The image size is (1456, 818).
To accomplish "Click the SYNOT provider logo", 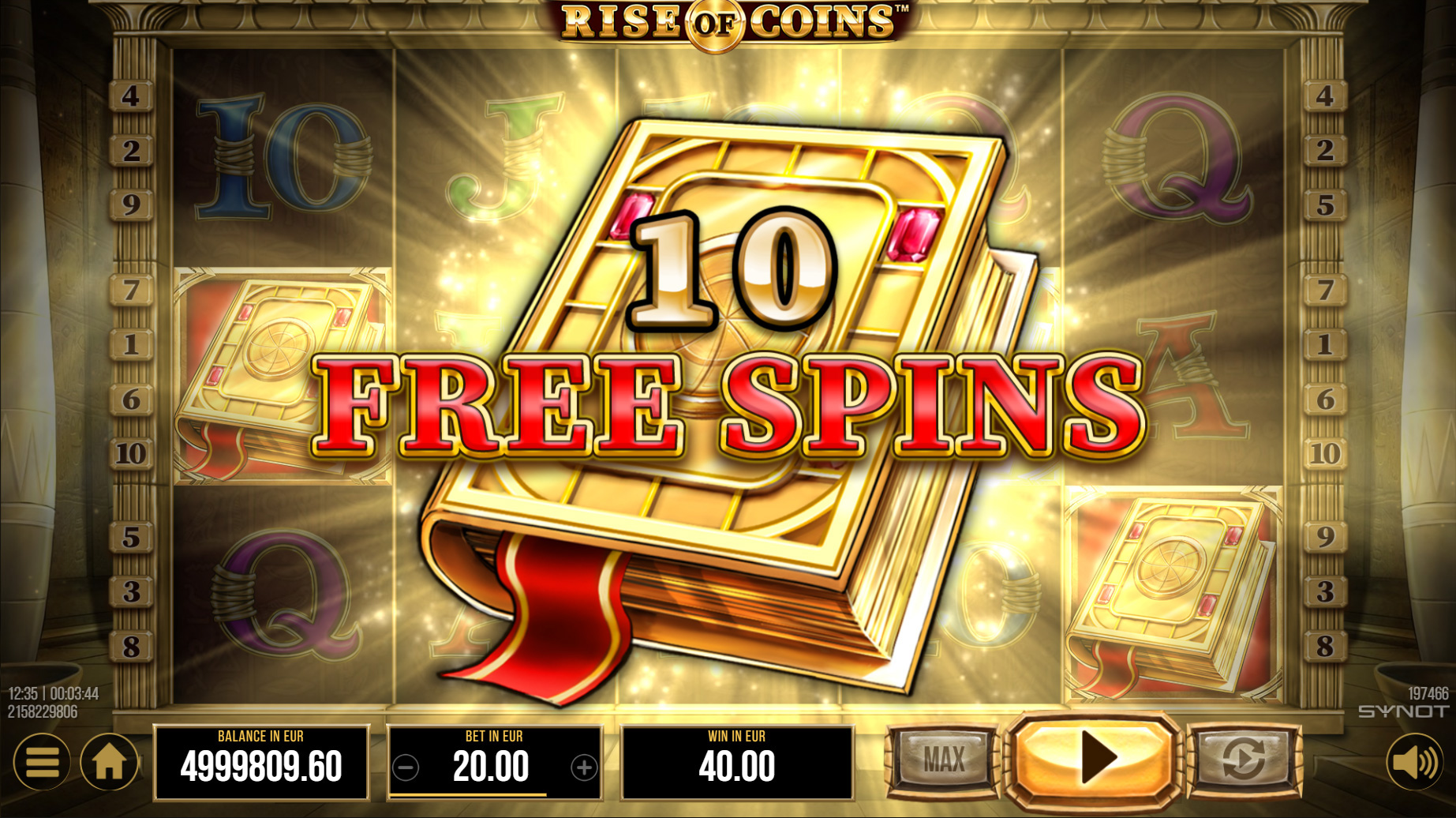I will coord(1403,711).
